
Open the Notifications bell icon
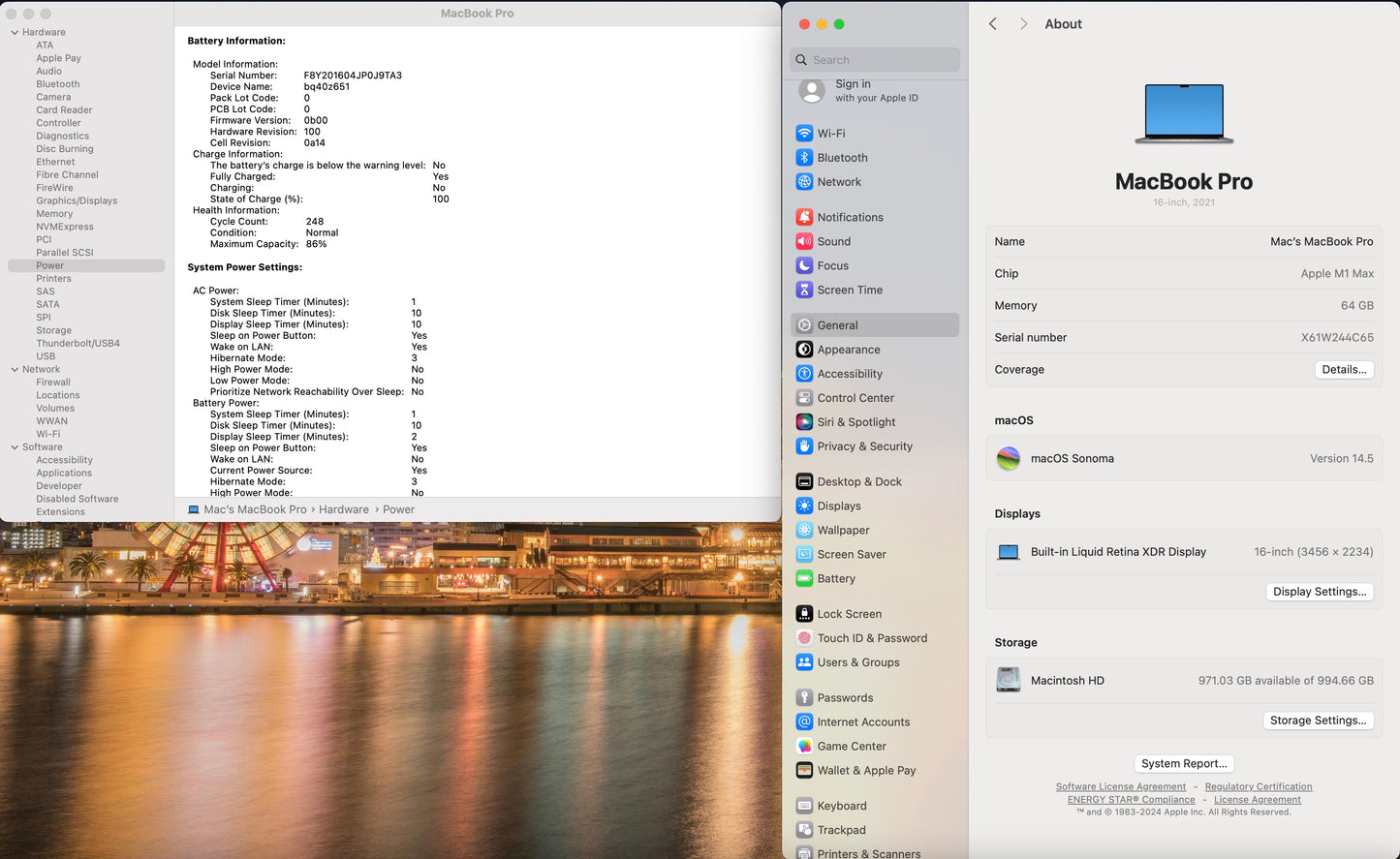(x=804, y=217)
